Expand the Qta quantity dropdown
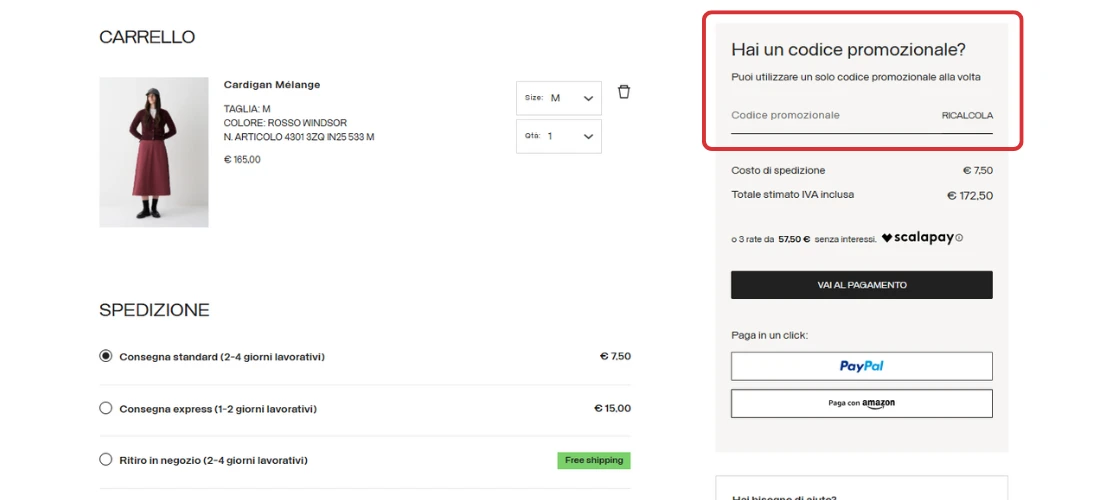Viewport: 1109px width, 500px height. coord(559,136)
